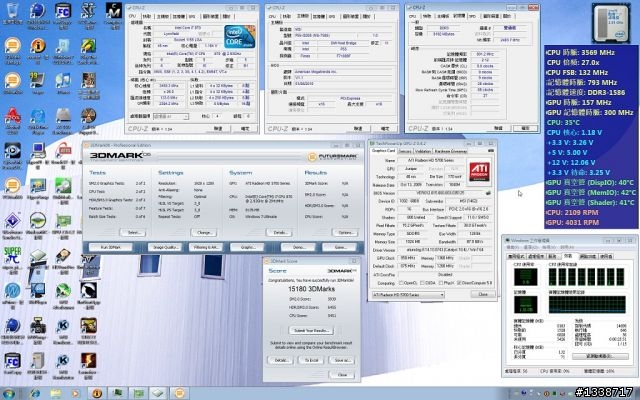
Task: Click 'CPU FSB: 132 MHz' gadget line
Action: pyautogui.click(x=577, y=72)
